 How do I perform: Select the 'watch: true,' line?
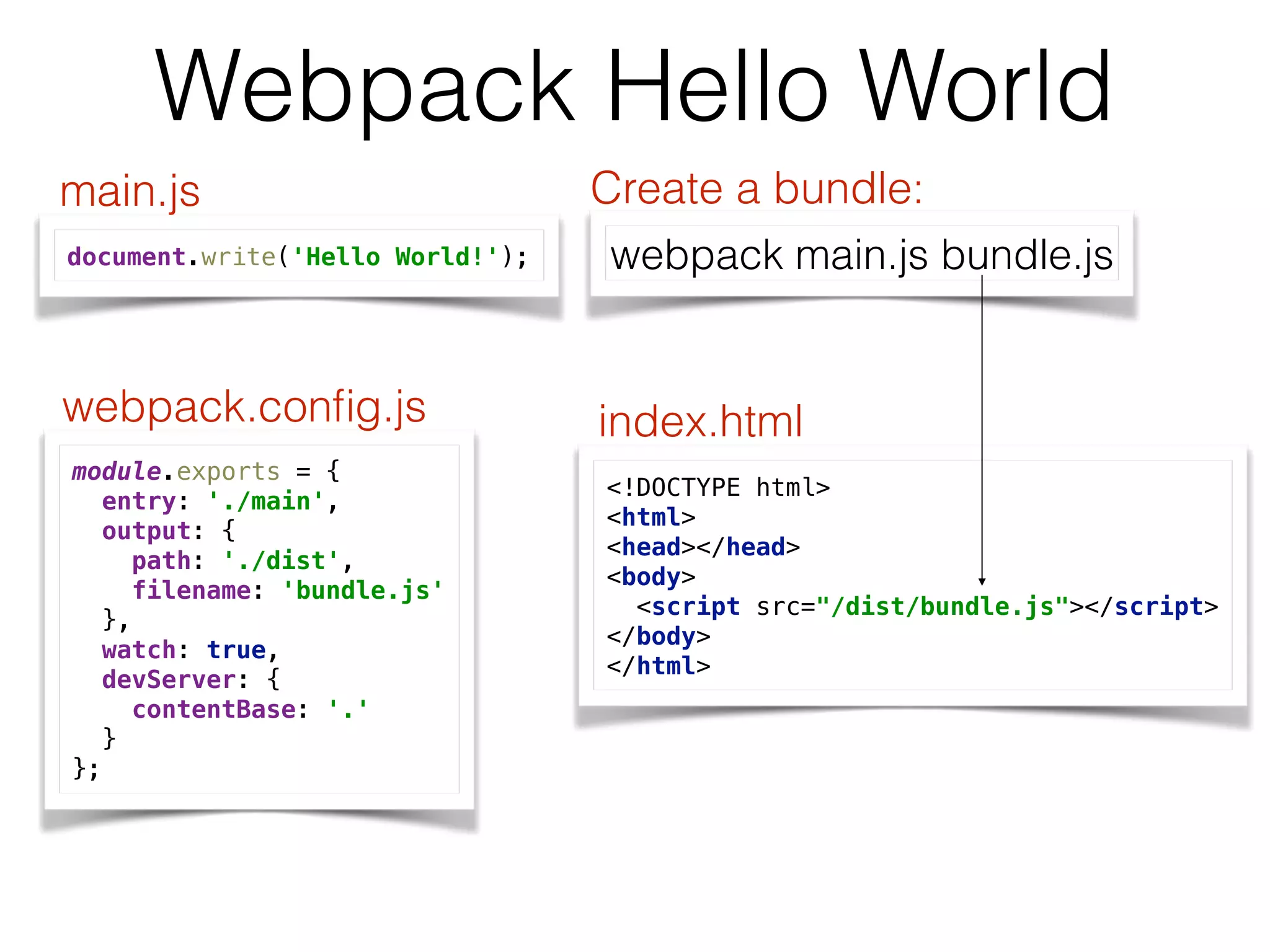click(190, 650)
